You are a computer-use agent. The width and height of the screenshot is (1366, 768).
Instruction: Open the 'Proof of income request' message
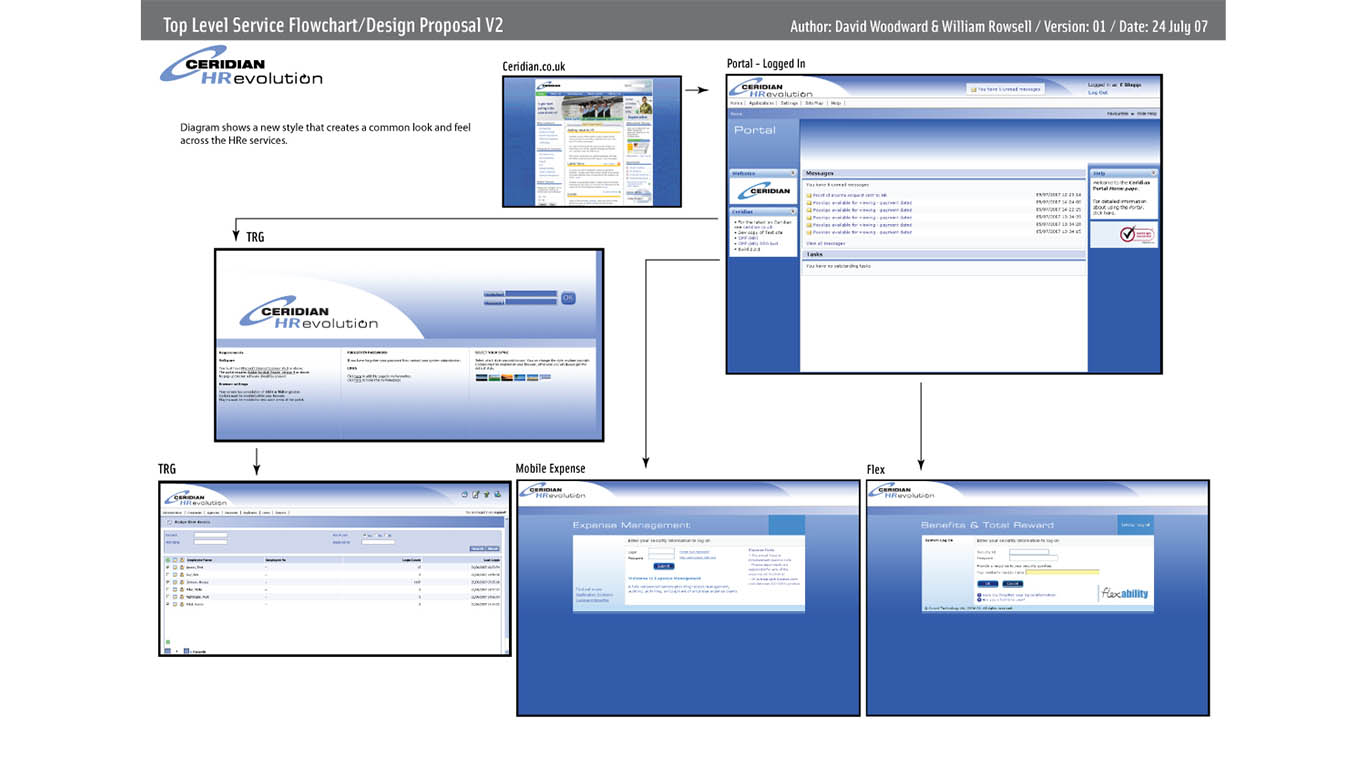[x=850, y=195]
